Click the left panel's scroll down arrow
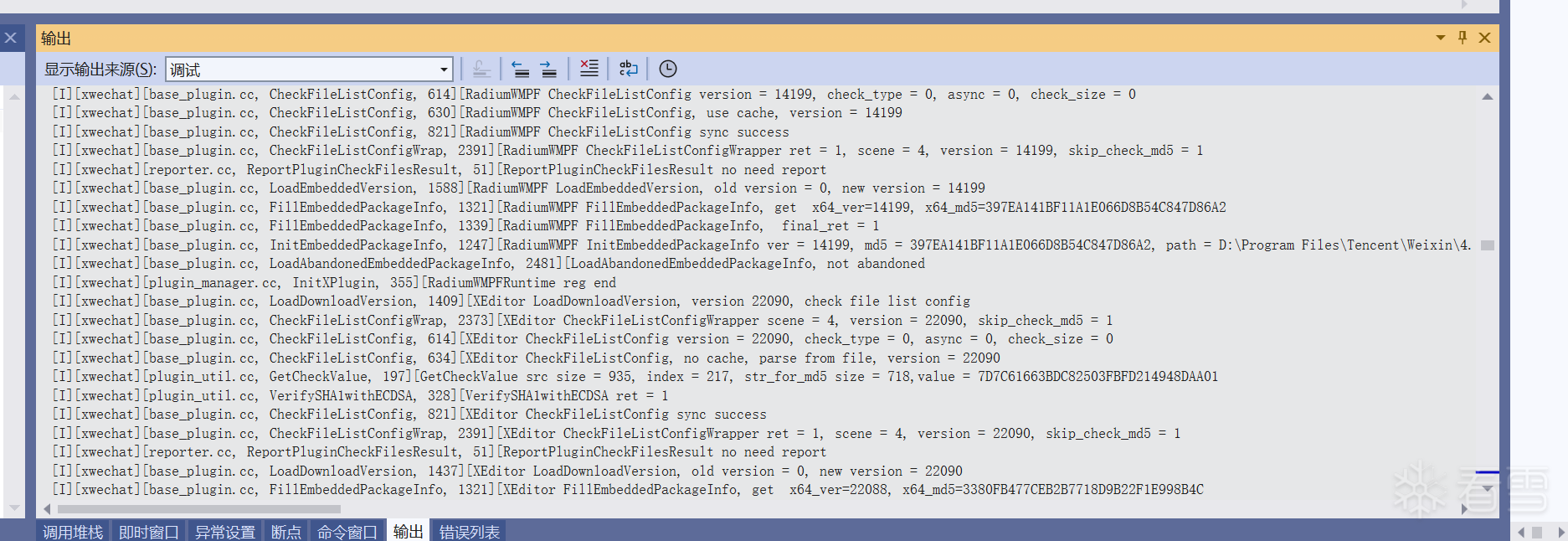 14,508
